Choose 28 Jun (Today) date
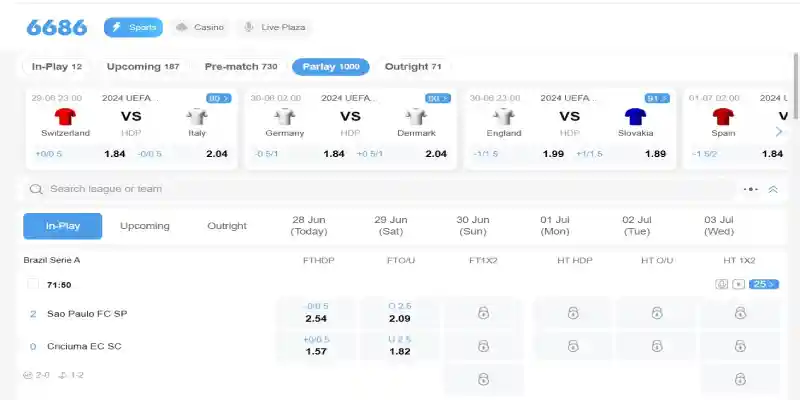 [309, 226]
